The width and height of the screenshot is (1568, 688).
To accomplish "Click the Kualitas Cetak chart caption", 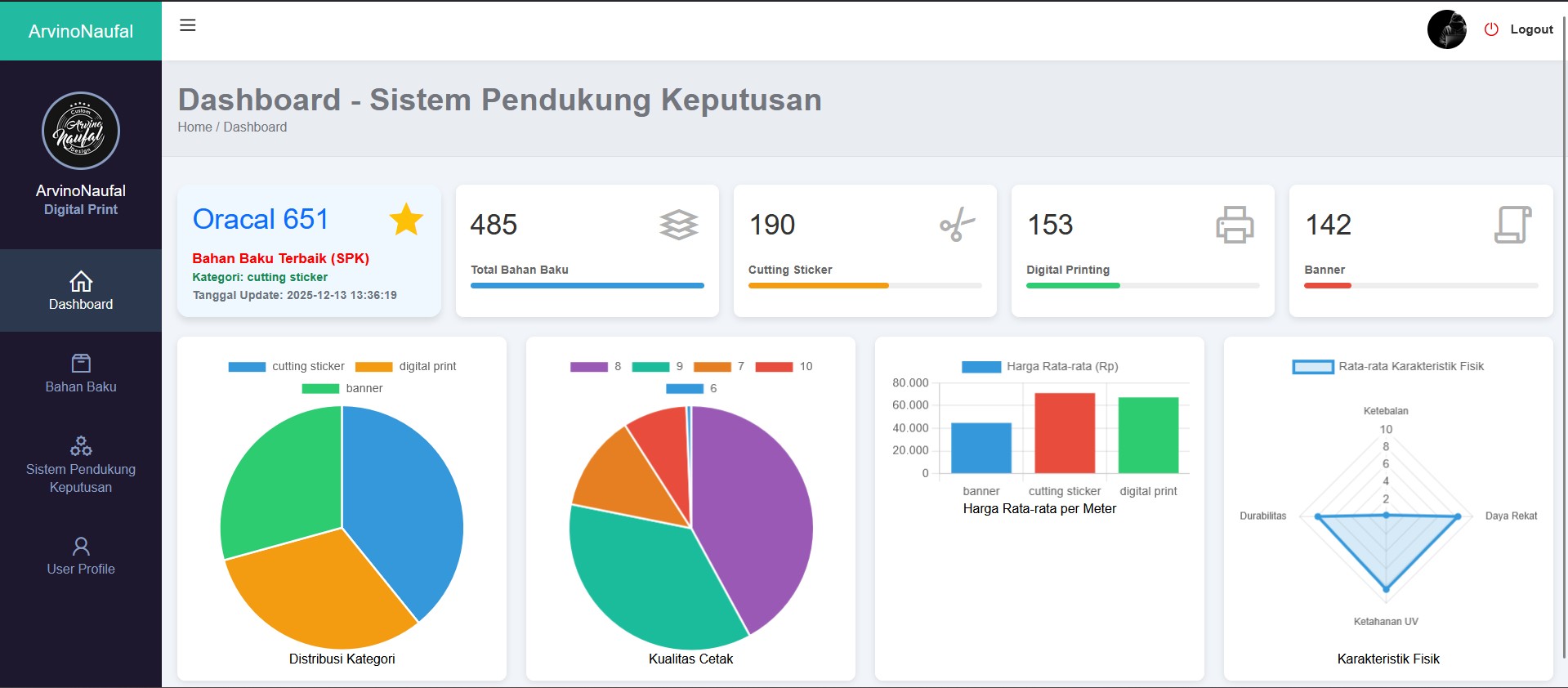I will [x=691, y=659].
